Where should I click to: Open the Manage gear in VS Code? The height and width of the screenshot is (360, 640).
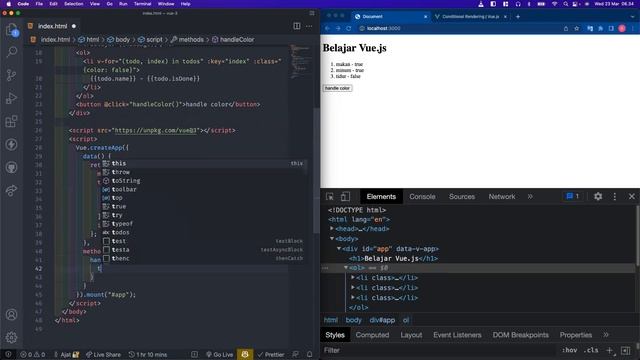pos(12,337)
